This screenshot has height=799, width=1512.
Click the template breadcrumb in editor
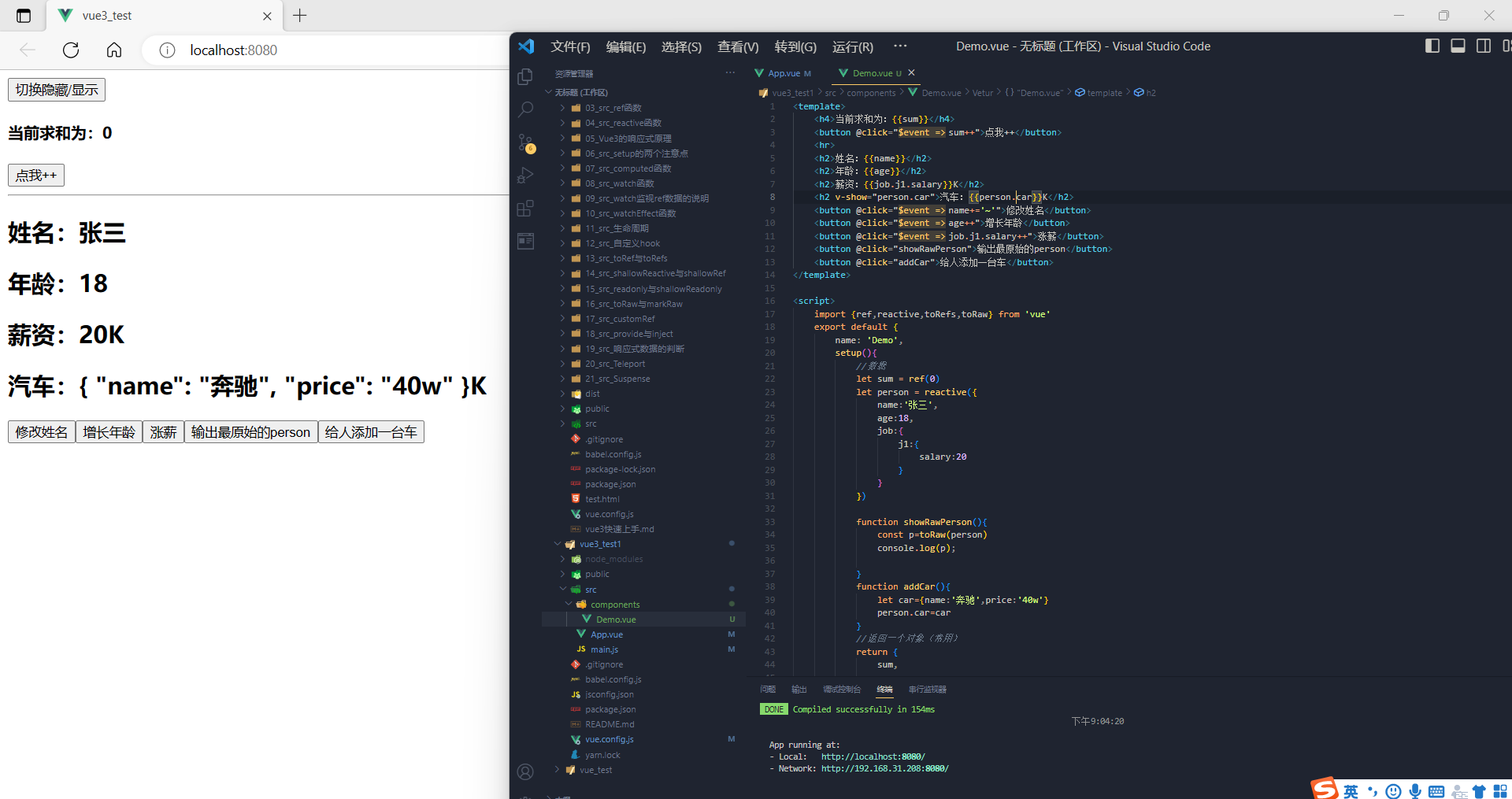1099,93
